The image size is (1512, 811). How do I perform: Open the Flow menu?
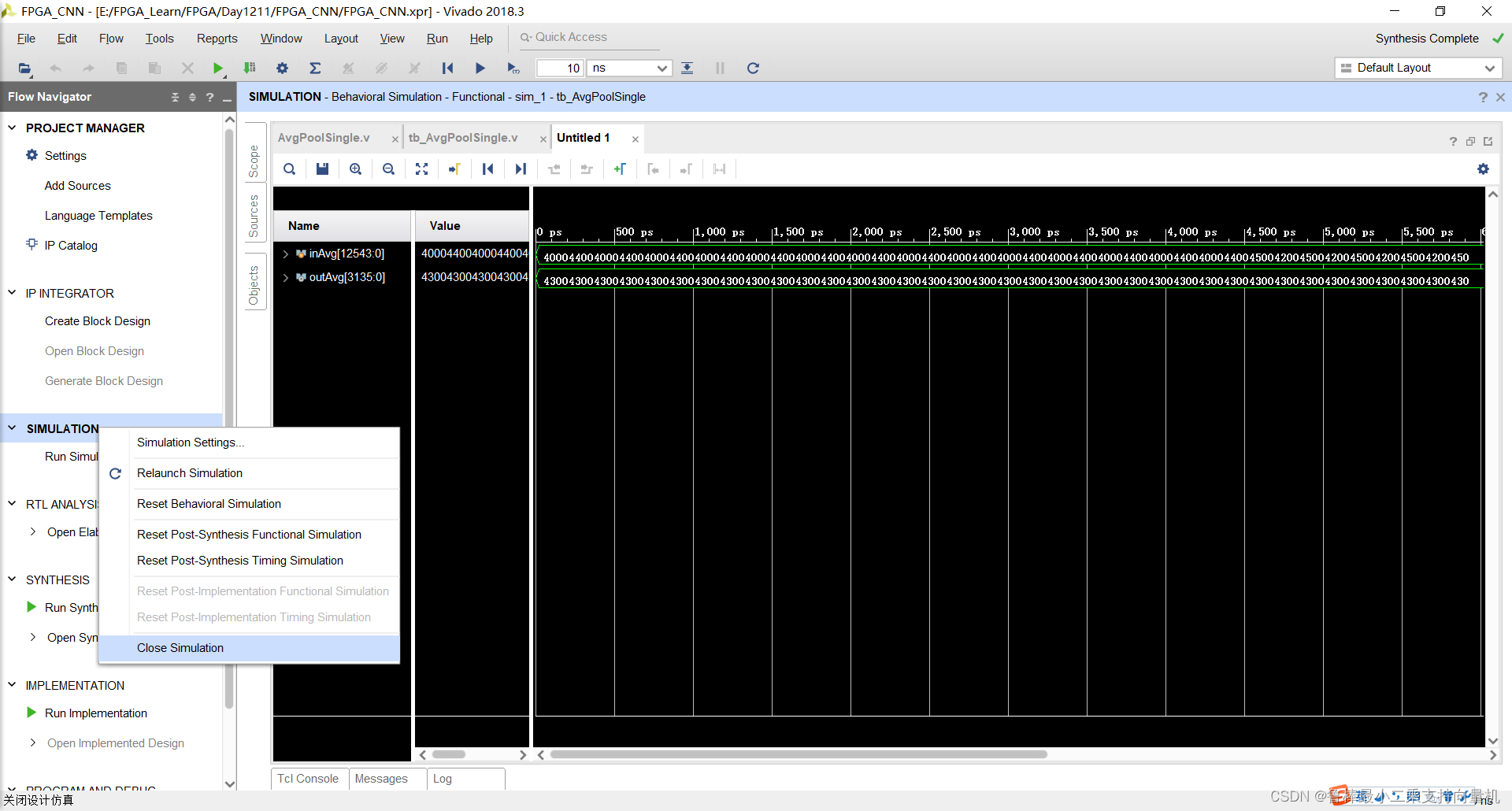point(111,39)
